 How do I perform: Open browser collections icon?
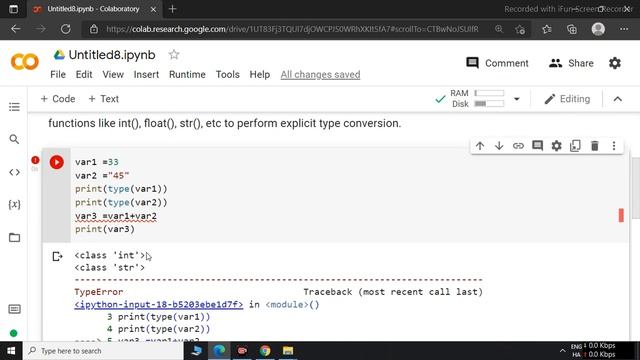click(x=572, y=29)
